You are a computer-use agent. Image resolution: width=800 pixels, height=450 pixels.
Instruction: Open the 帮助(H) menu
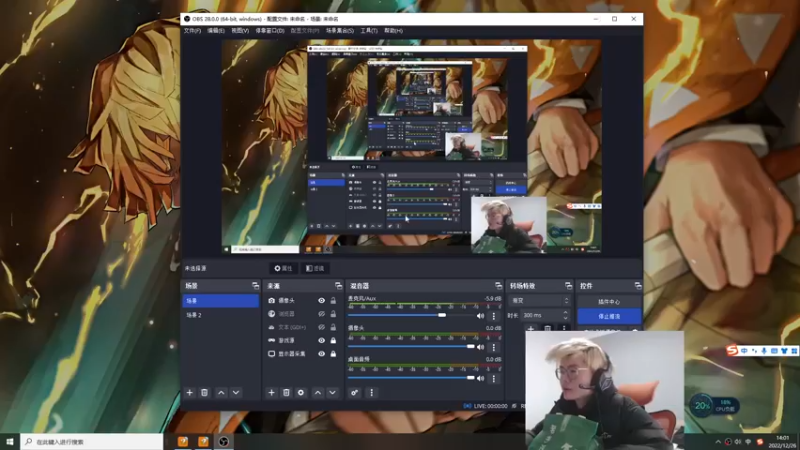(393, 31)
